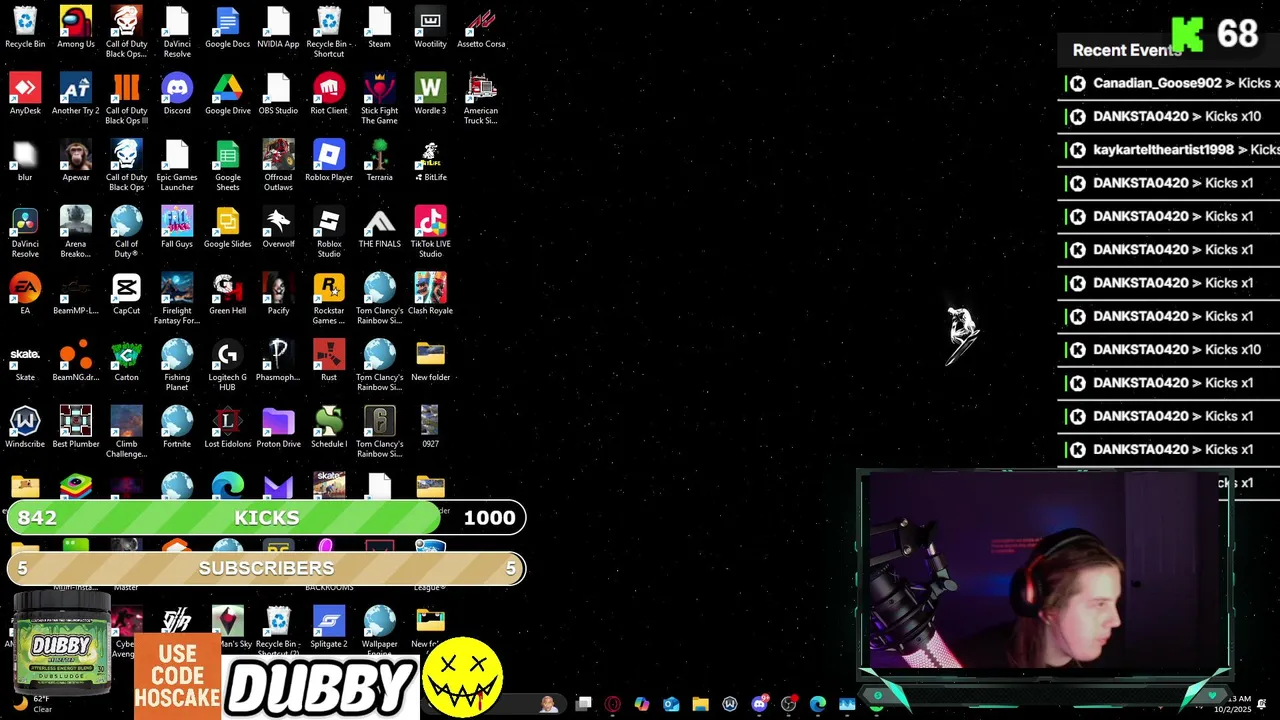Select the BitLife desktop icon
The image size is (1280, 720).
(x=430, y=160)
